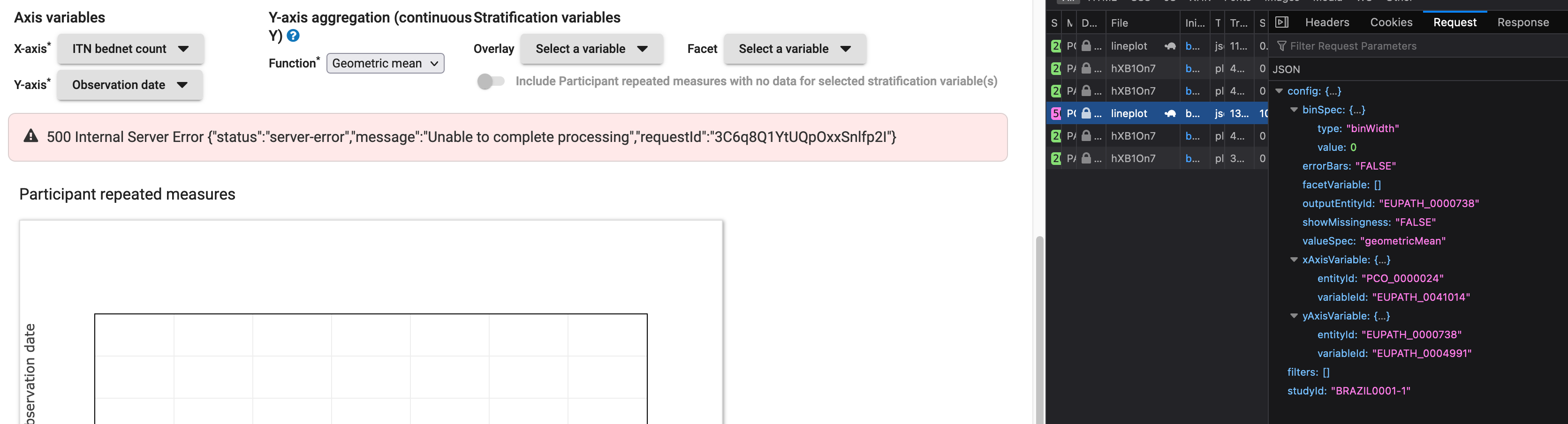Click the warning triangle in the error banner
Image resolution: width=1568 pixels, height=424 pixels.
31,136
